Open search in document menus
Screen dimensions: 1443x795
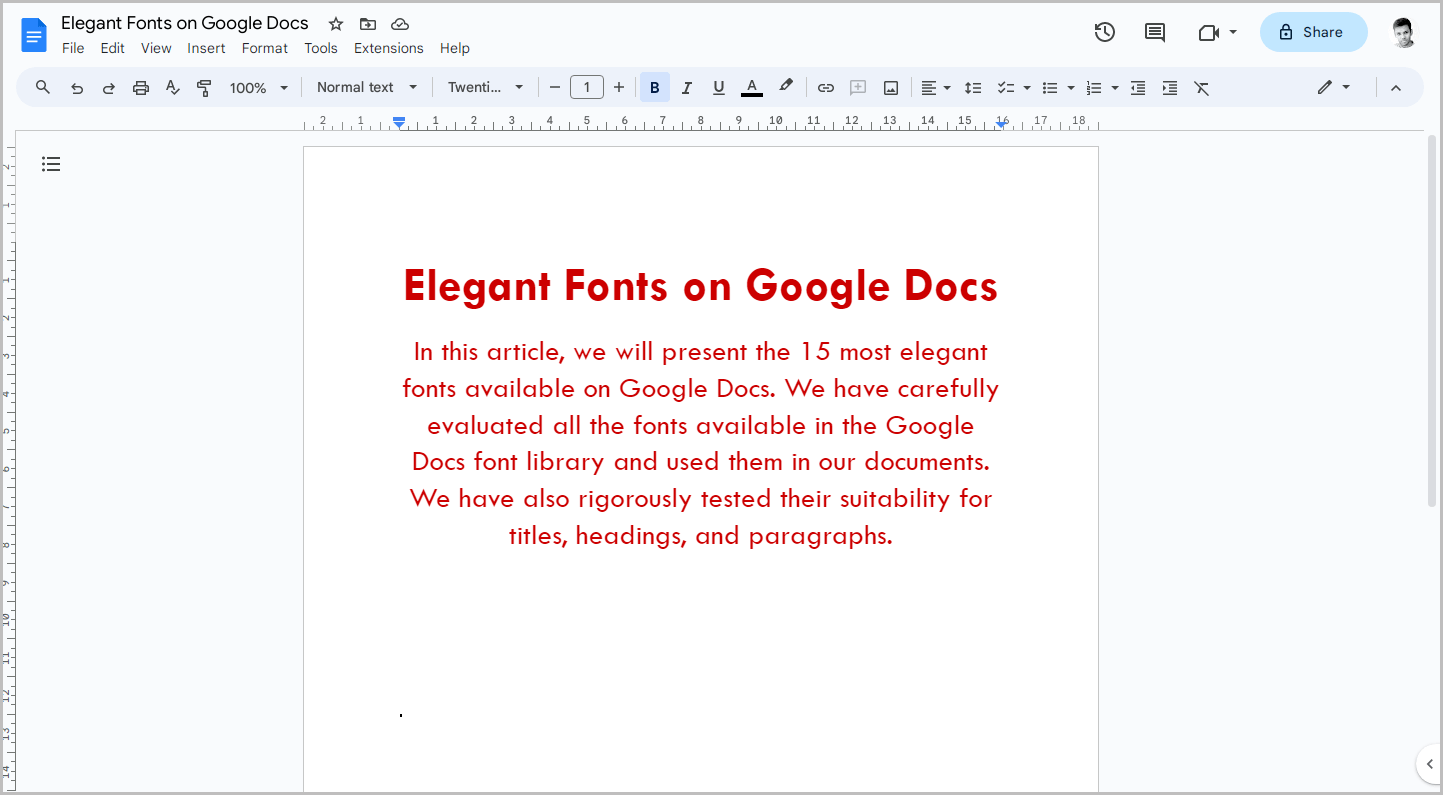point(42,87)
